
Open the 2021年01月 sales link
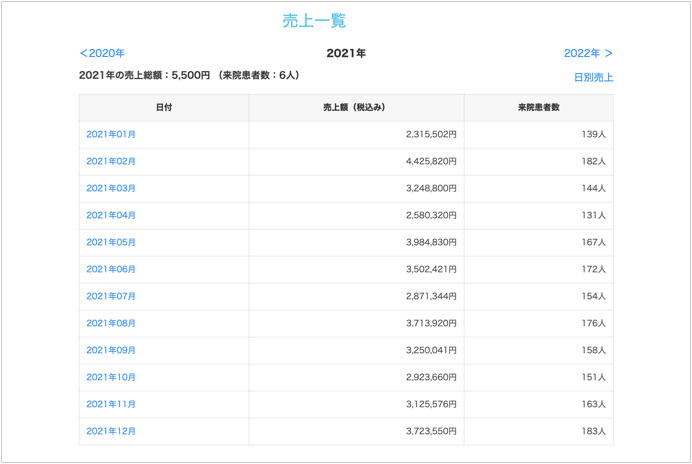tap(111, 134)
